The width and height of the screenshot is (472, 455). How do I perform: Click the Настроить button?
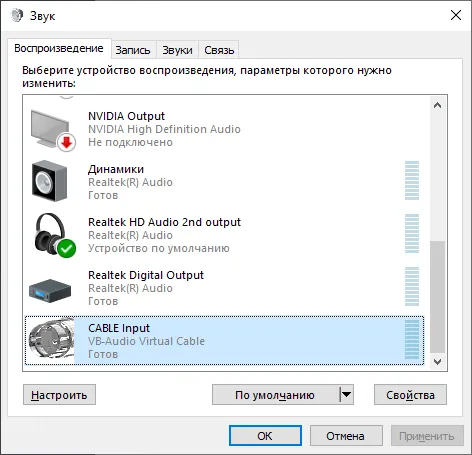coord(59,395)
